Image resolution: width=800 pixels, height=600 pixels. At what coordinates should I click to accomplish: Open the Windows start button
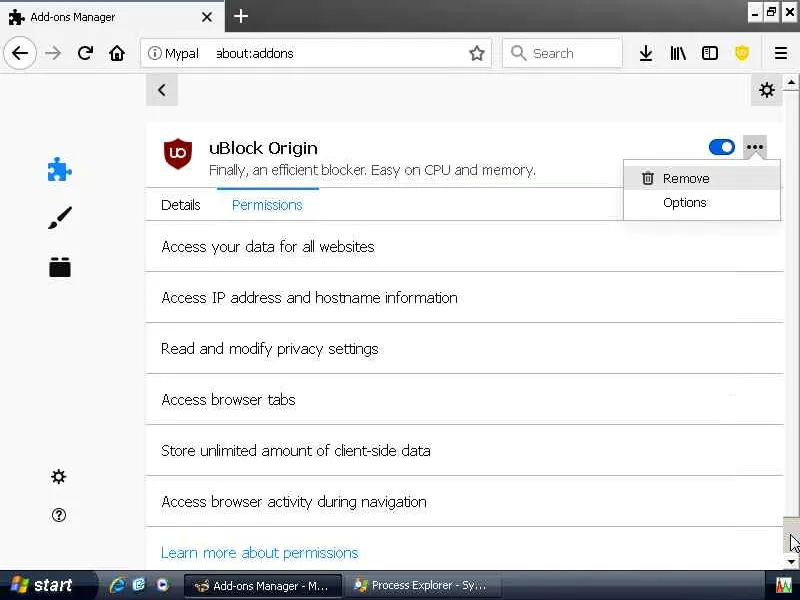(x=47, y=585)
